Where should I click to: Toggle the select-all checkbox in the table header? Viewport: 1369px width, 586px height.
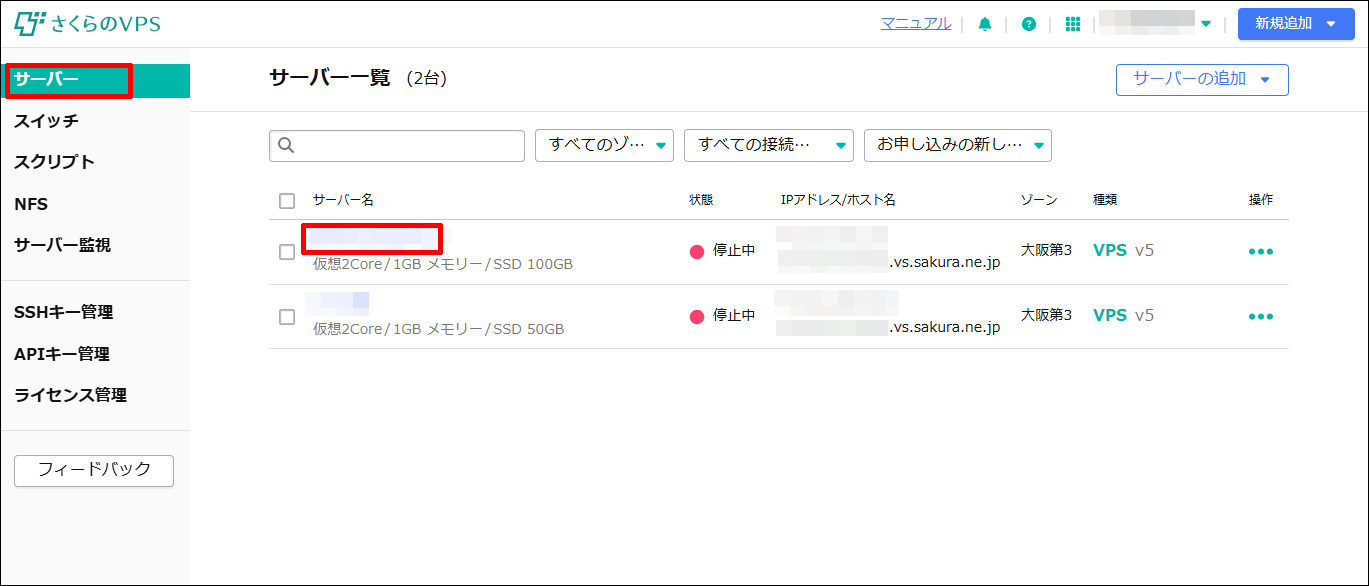tap(287, 200)
